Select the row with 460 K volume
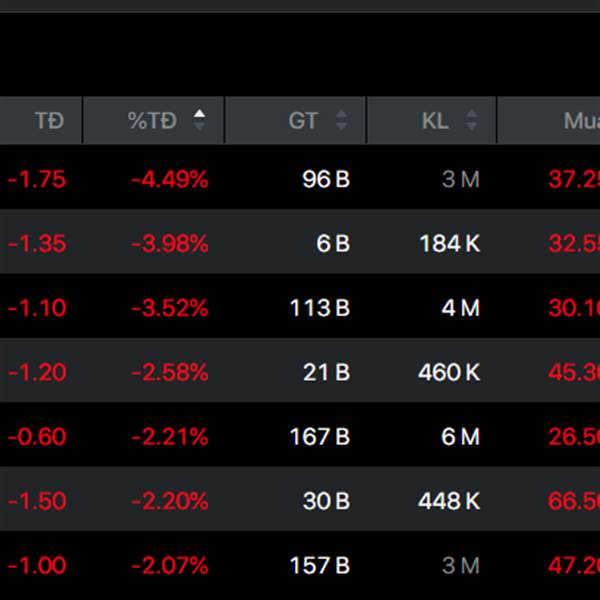Viewport: 600px width, 600px height. tap(300, 372)
